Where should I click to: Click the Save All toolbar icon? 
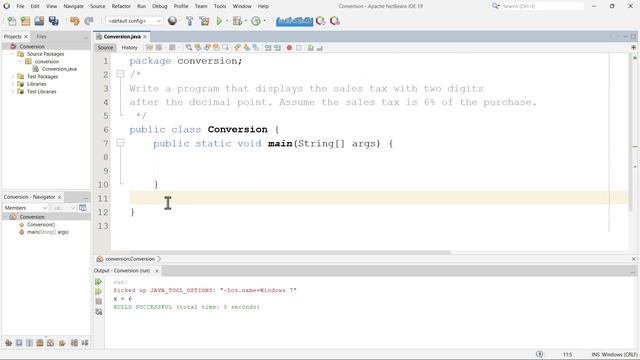click(53, 21)
